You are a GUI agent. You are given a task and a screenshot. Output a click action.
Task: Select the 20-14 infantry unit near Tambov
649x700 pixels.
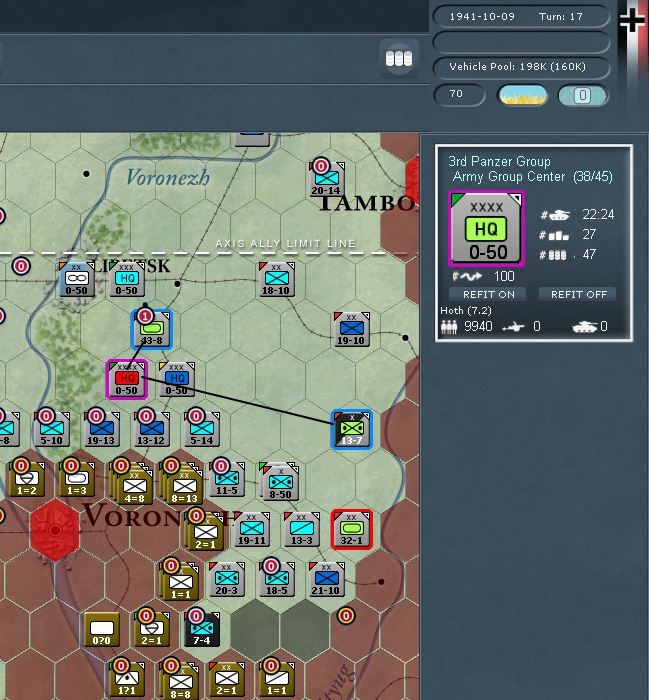327,179
